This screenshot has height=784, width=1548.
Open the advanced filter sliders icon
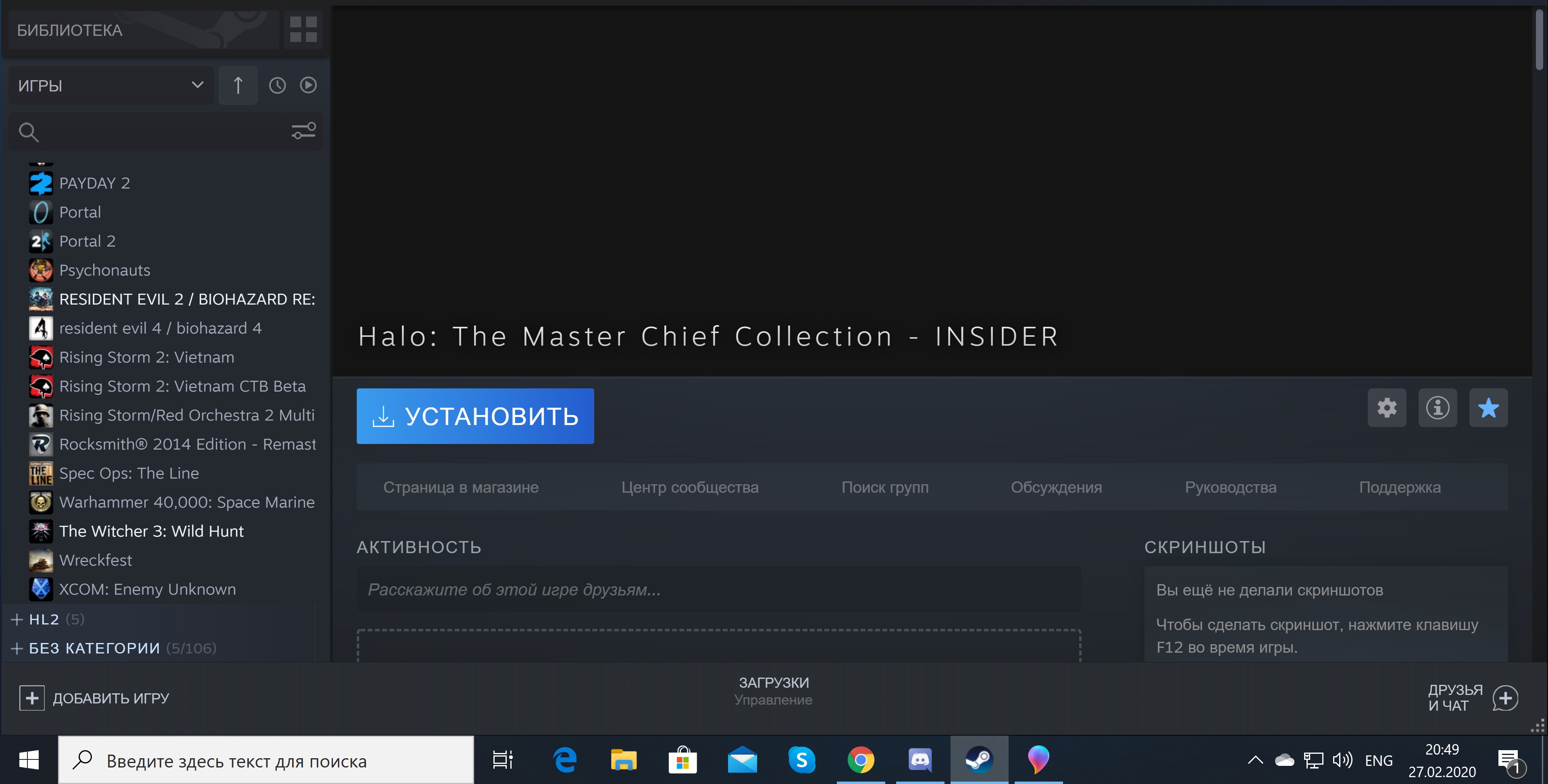304,131
